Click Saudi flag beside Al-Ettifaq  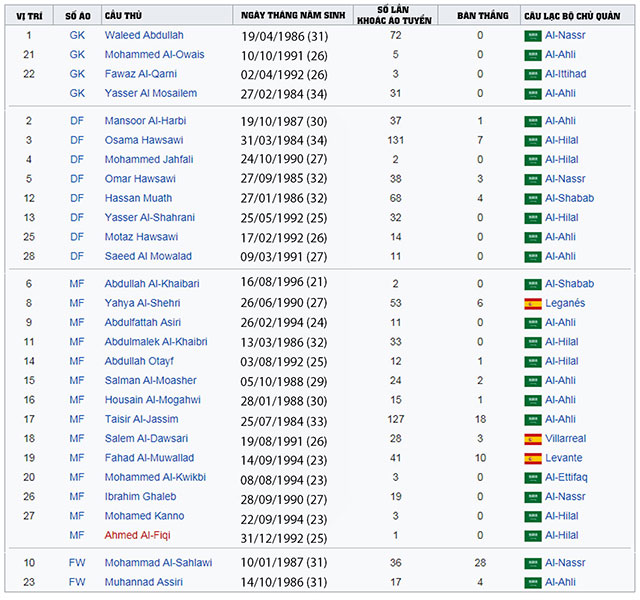tap(533, 478)
